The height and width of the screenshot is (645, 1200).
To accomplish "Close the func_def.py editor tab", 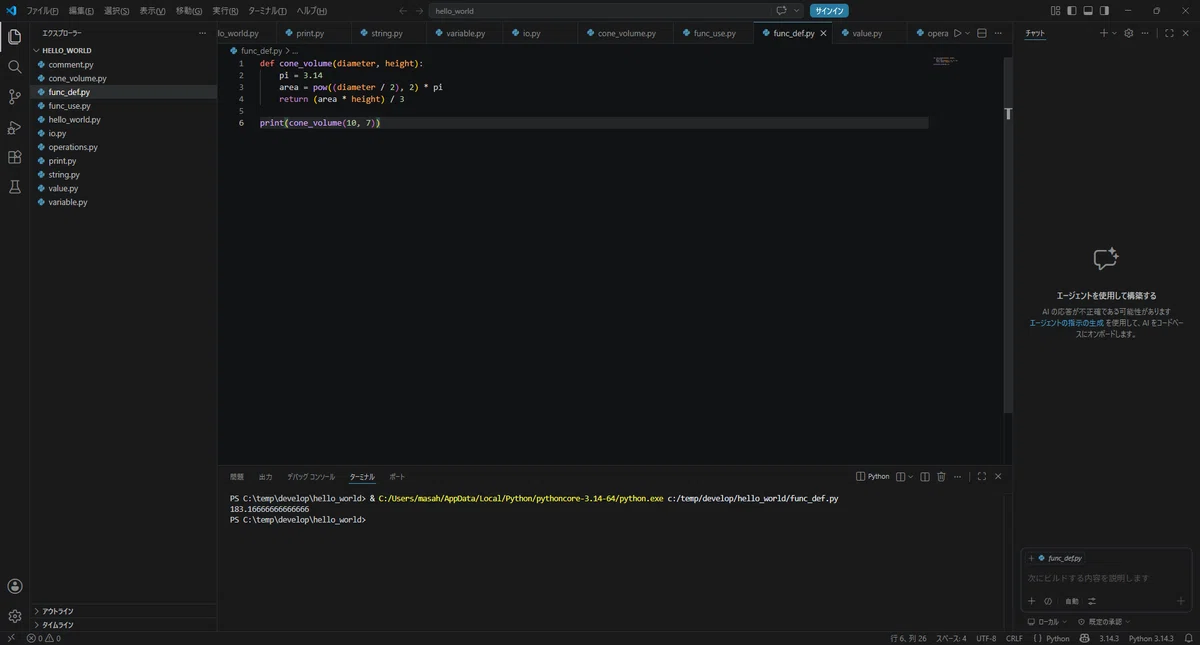I will click(824, 33).
